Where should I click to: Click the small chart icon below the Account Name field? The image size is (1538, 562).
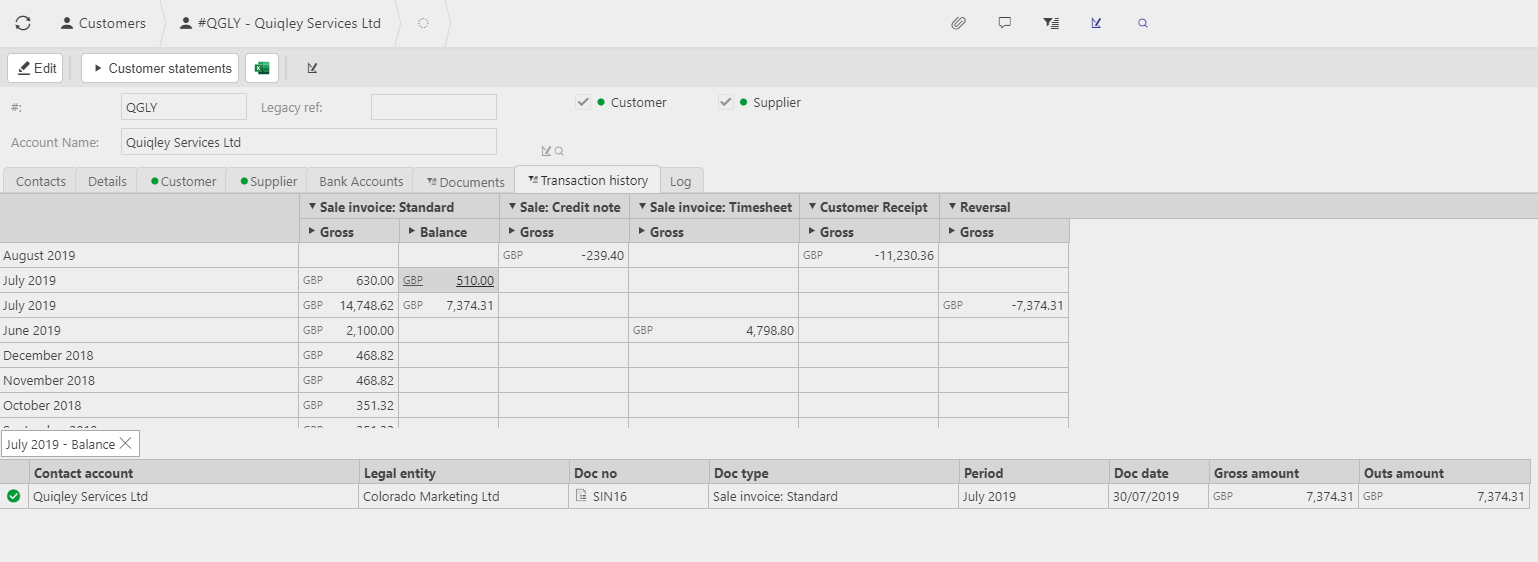546,151
